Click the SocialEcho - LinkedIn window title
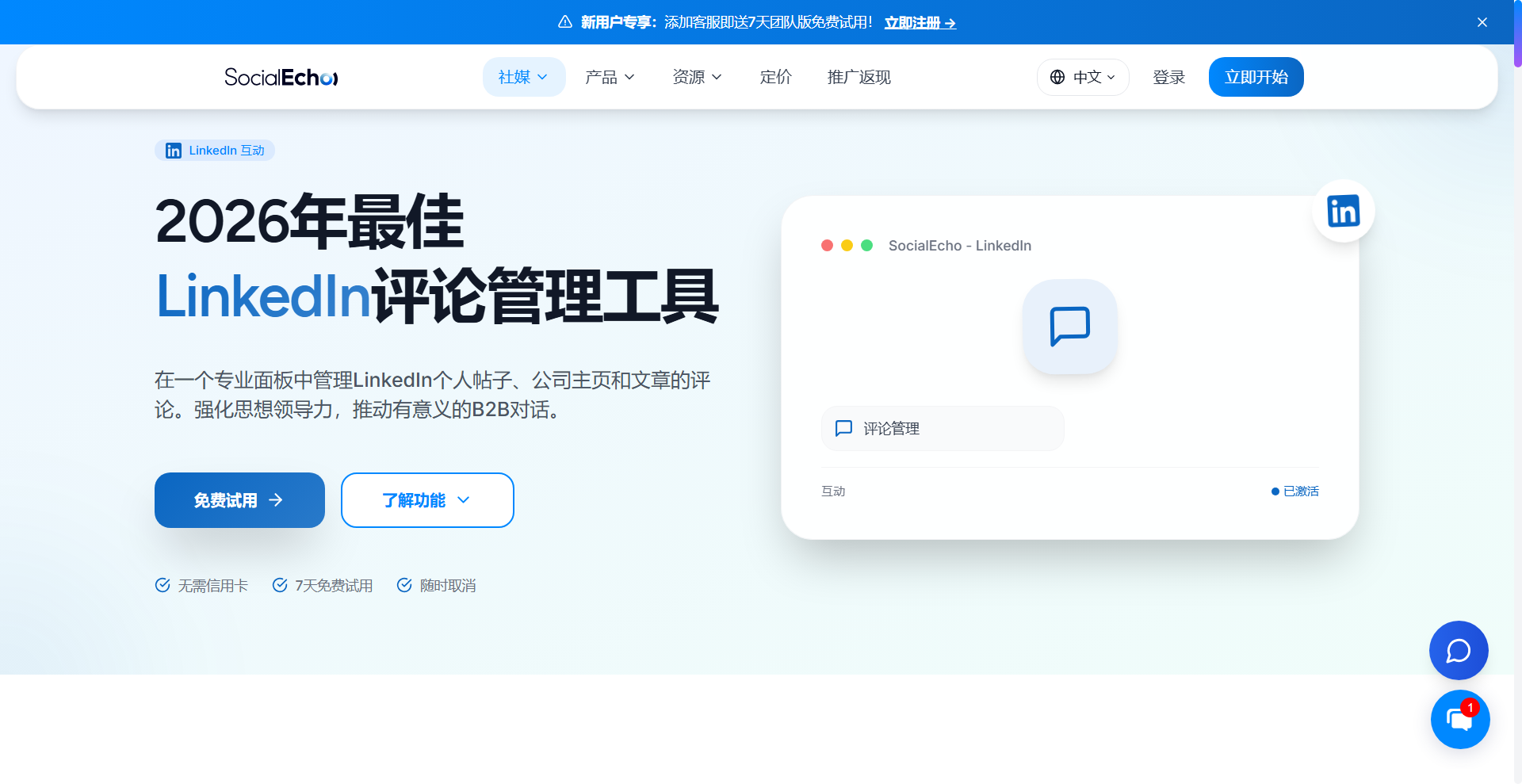The height and width of the screenshot is (784, 1522). click(960, 246)
